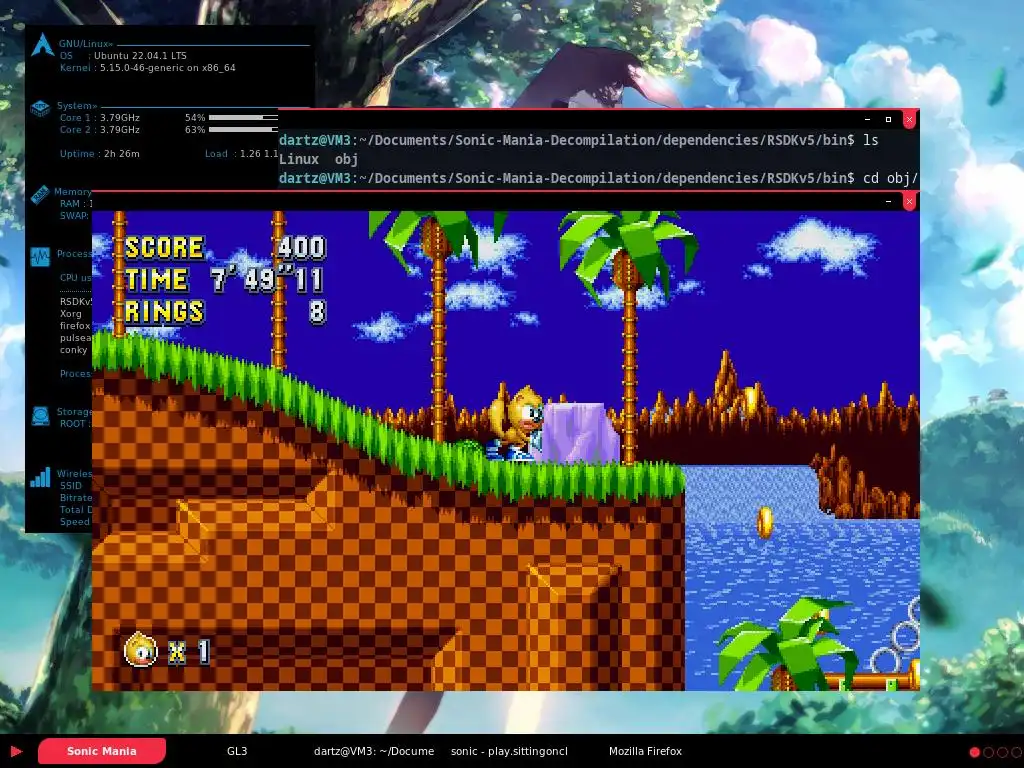Switch to Mozilla Firefox in the taskbar
The image size is (1024, 768).
645,751
